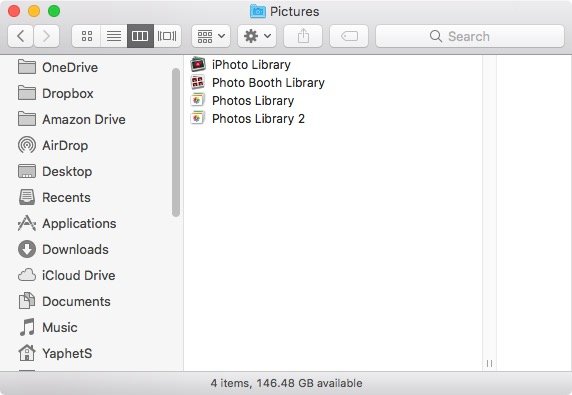Click the column resize handle

pos(489,363)
